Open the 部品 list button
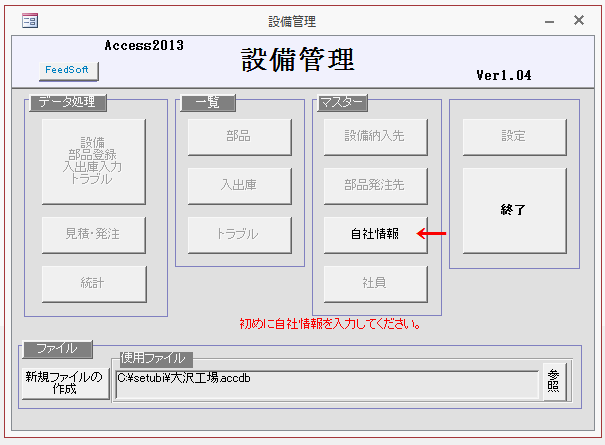605x445 pixels. (240, 137)
